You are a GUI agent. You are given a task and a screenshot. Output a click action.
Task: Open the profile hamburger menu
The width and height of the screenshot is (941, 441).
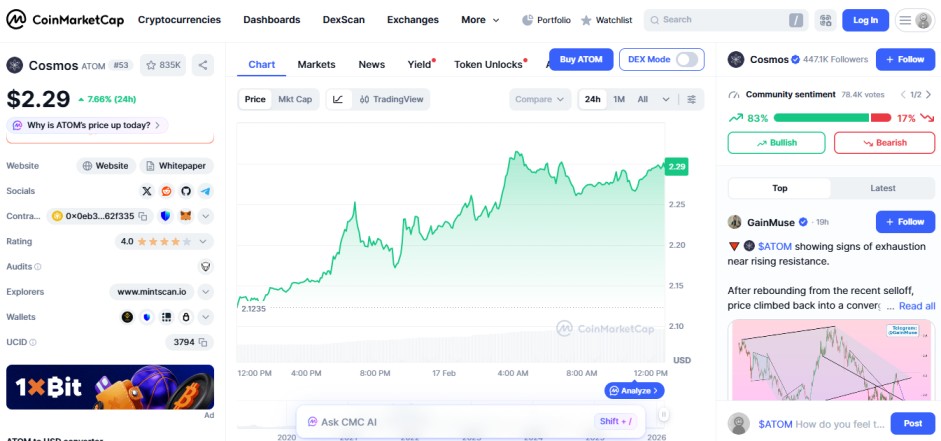click(915, 20)
